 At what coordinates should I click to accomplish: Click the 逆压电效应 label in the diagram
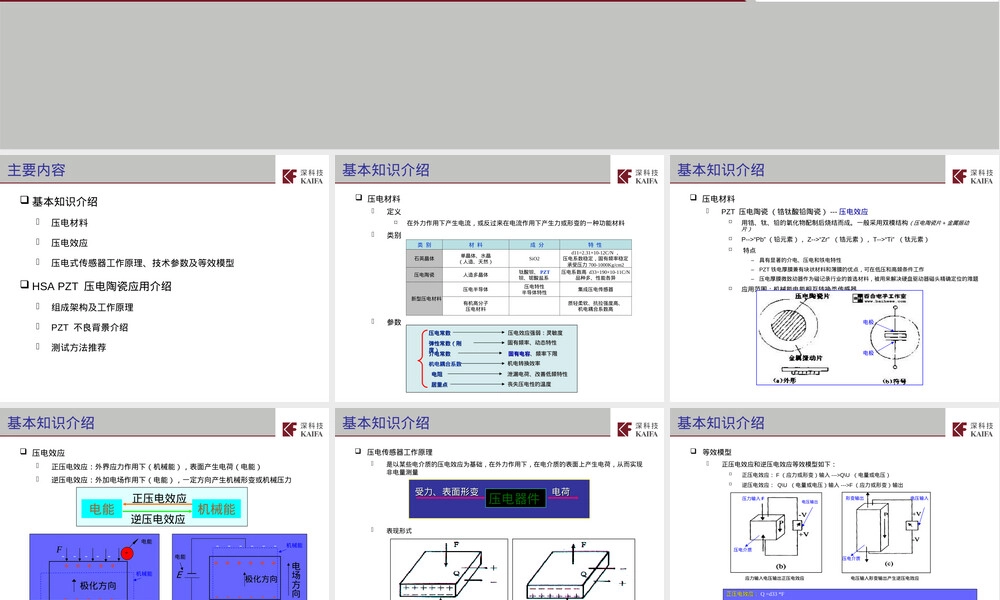tap(158, 519)
